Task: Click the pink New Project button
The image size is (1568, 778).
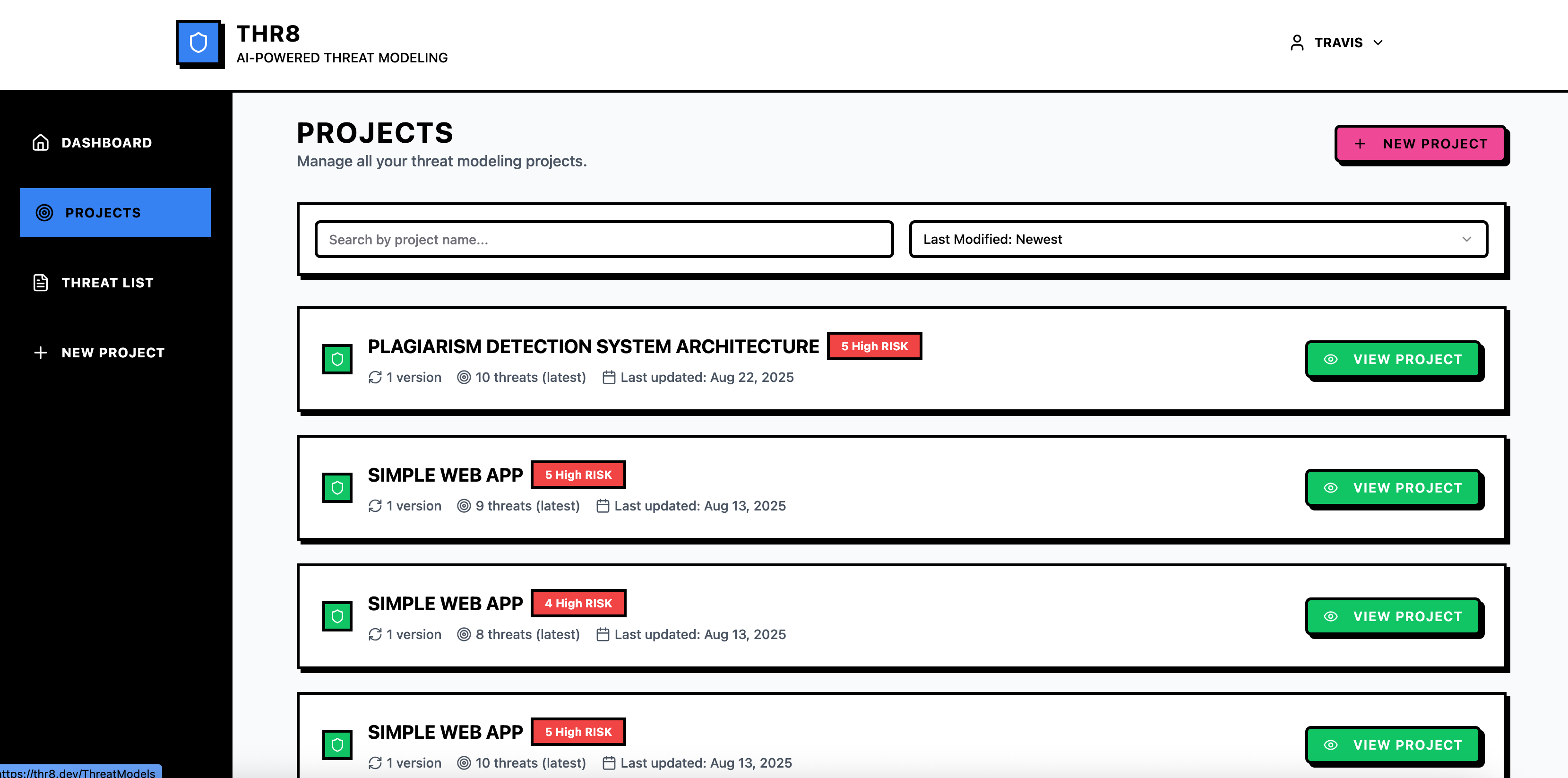Action: click(1421, 144)
